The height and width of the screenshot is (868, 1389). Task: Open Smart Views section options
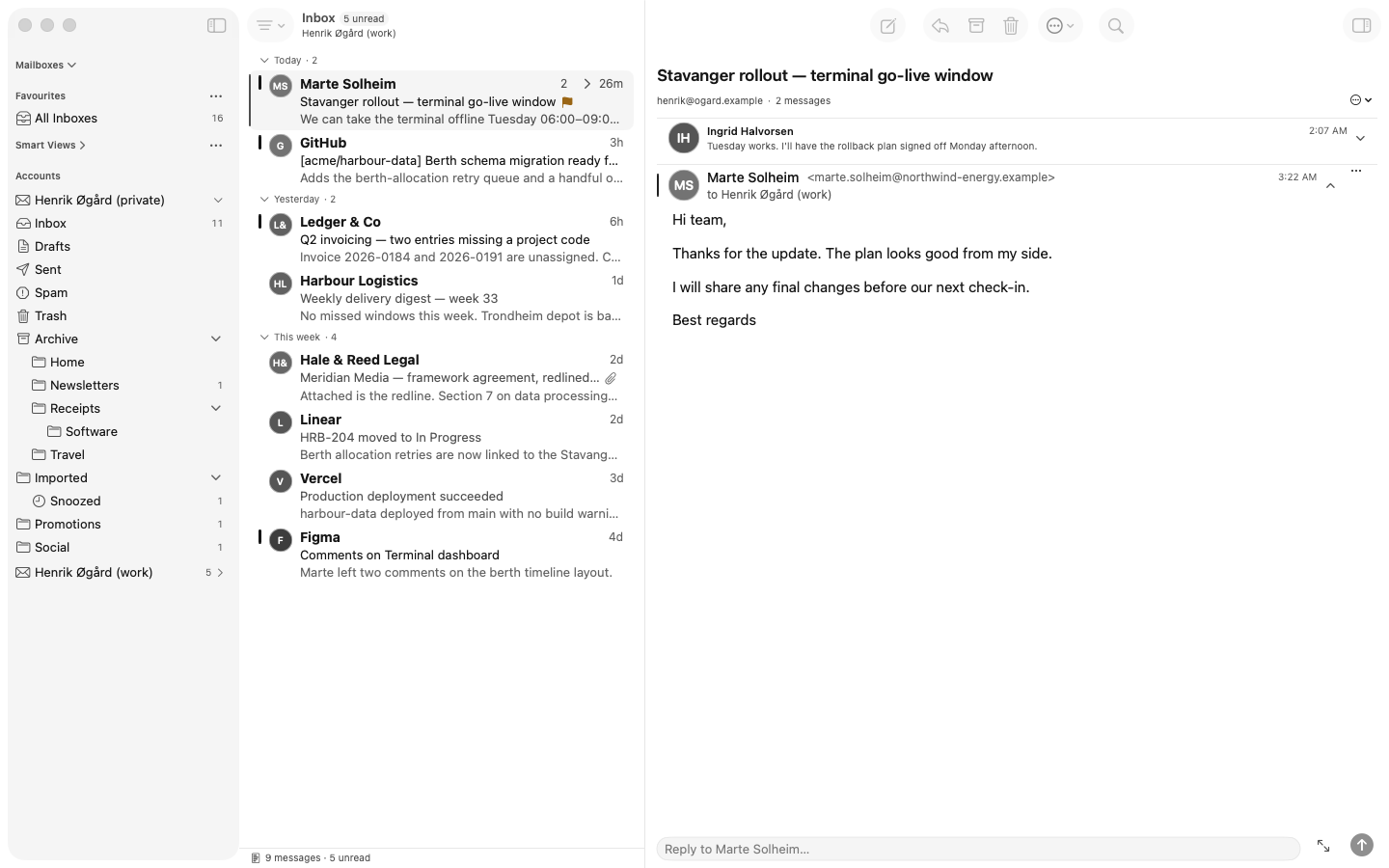click(x=216, y=145)
